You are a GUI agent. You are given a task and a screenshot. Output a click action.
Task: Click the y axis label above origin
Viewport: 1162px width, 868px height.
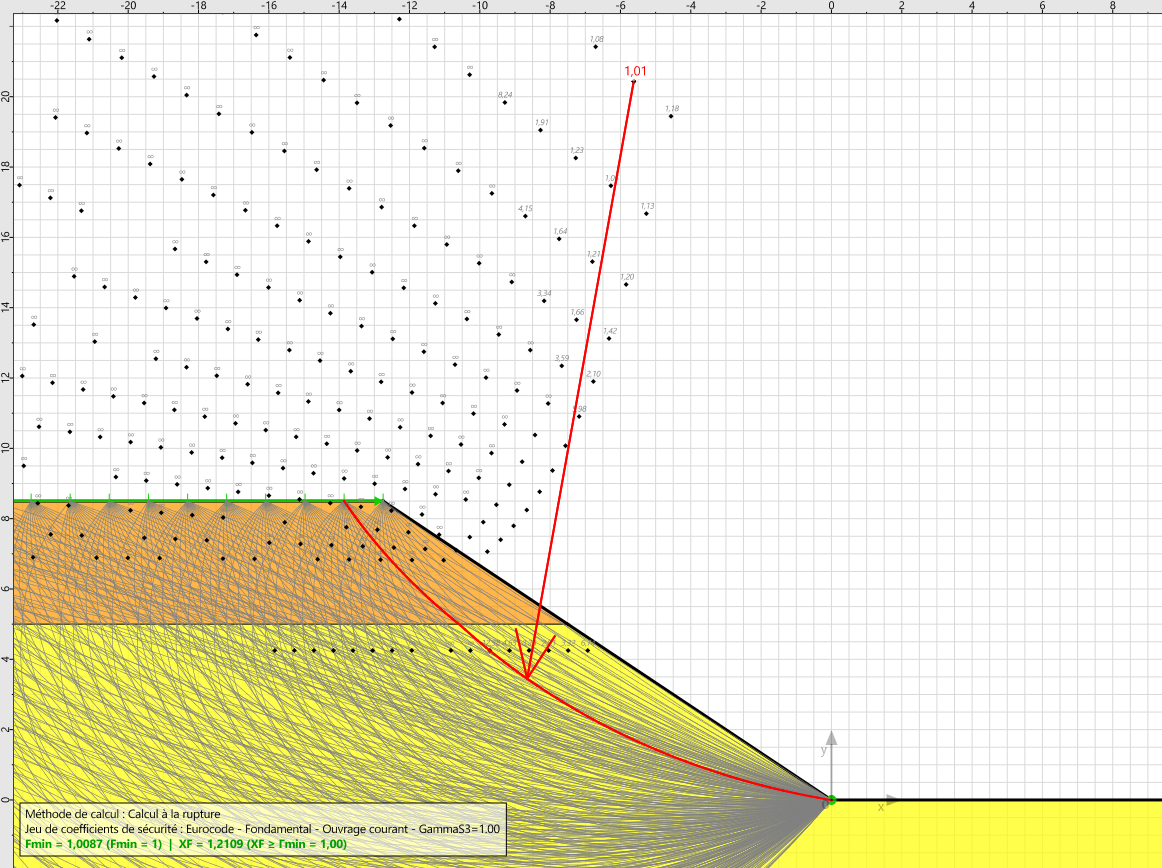click(823, 751)
